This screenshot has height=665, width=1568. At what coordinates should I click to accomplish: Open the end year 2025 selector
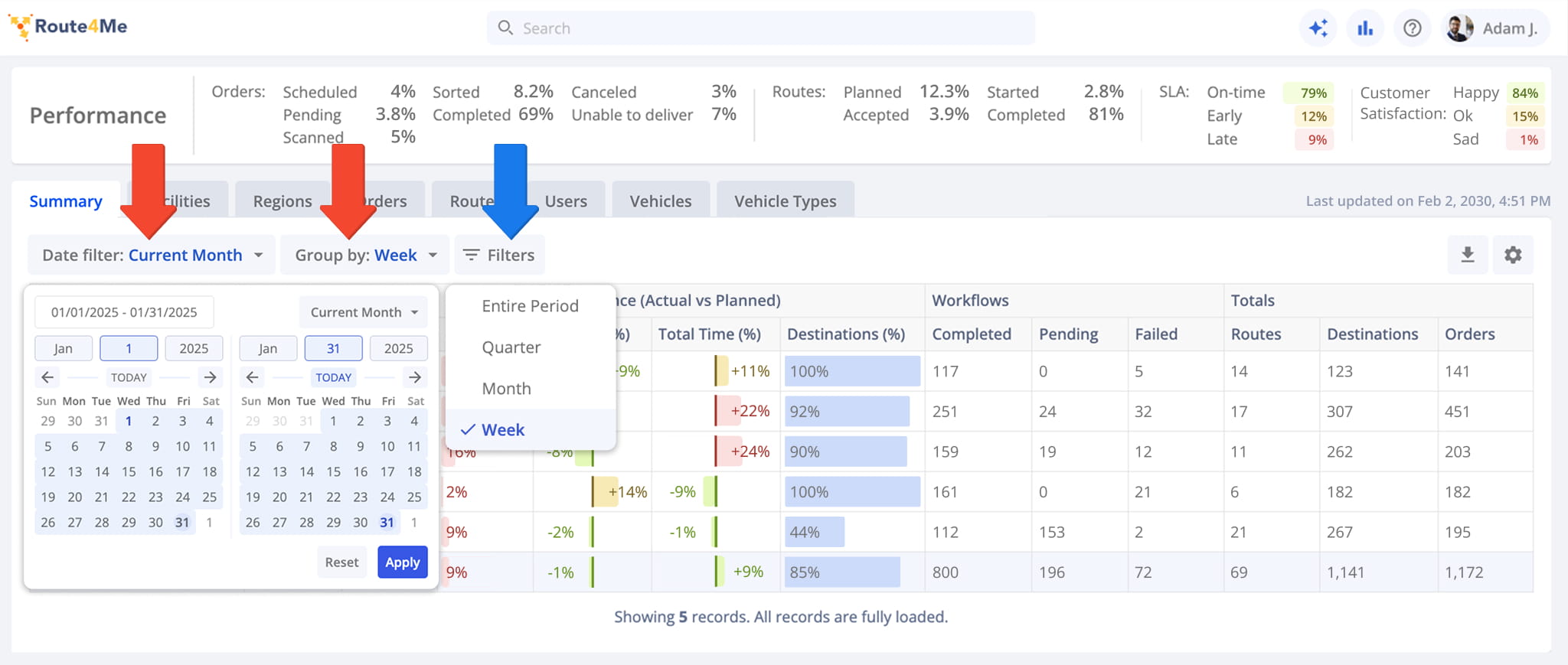[399, 348]
